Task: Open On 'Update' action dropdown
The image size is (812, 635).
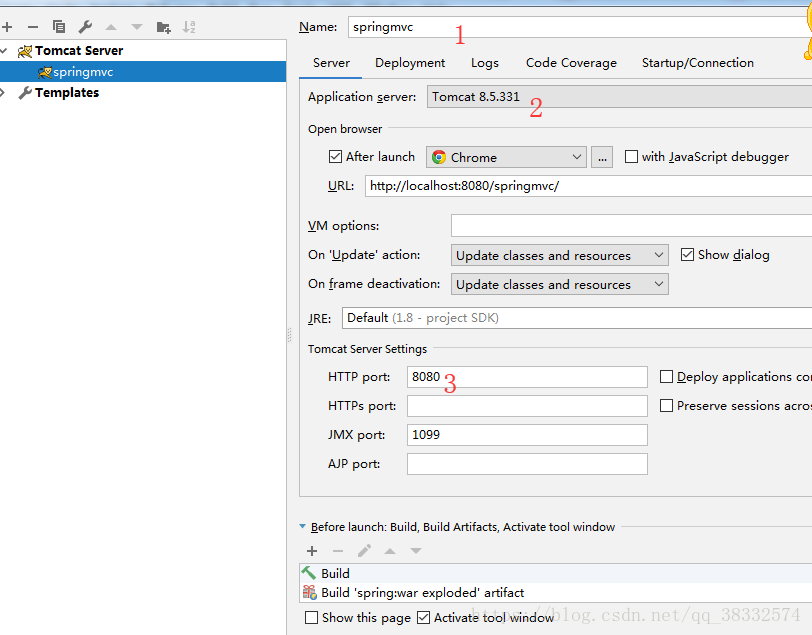Action: [x=560, y=255]
